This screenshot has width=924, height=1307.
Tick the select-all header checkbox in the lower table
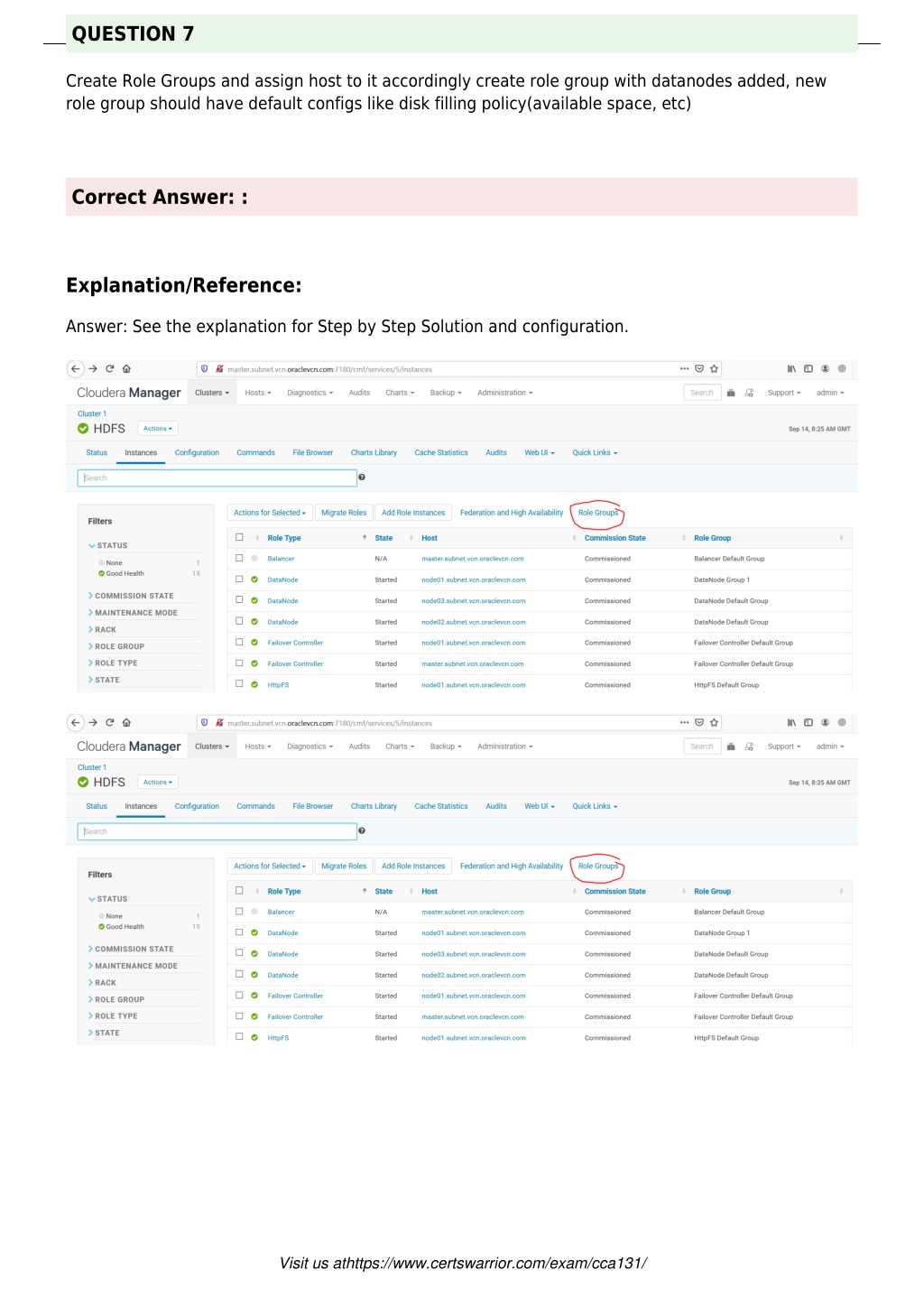[x=239, y=890]
